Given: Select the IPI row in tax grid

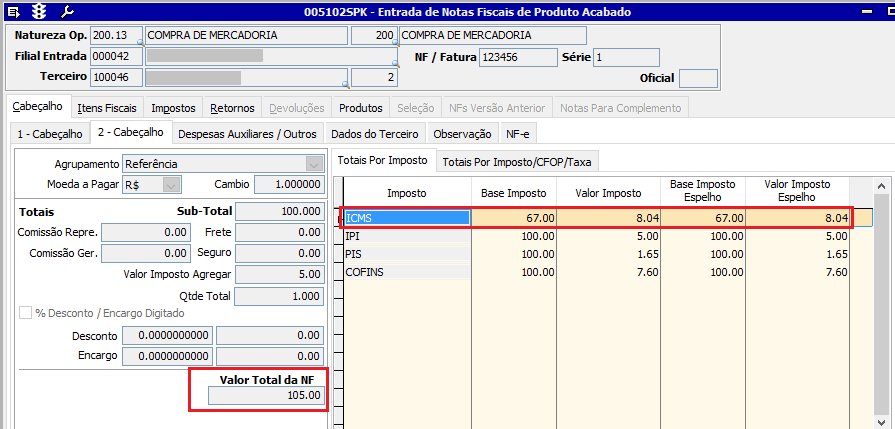Looking at the screenshot, I should [597, 236].
